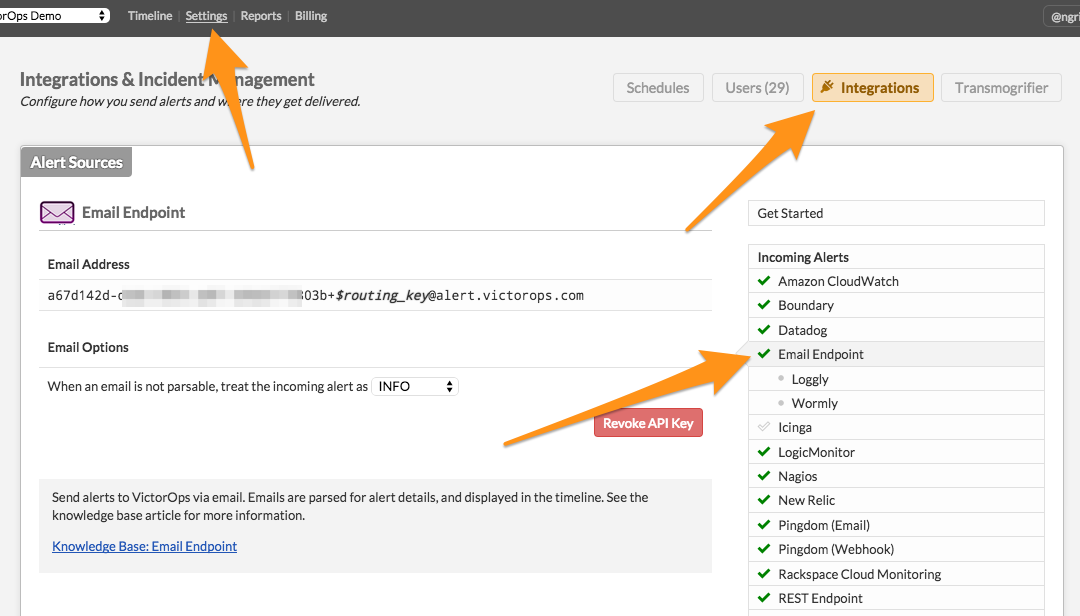Select Nagios integration

pyautogui.click(x=896, y=476)
